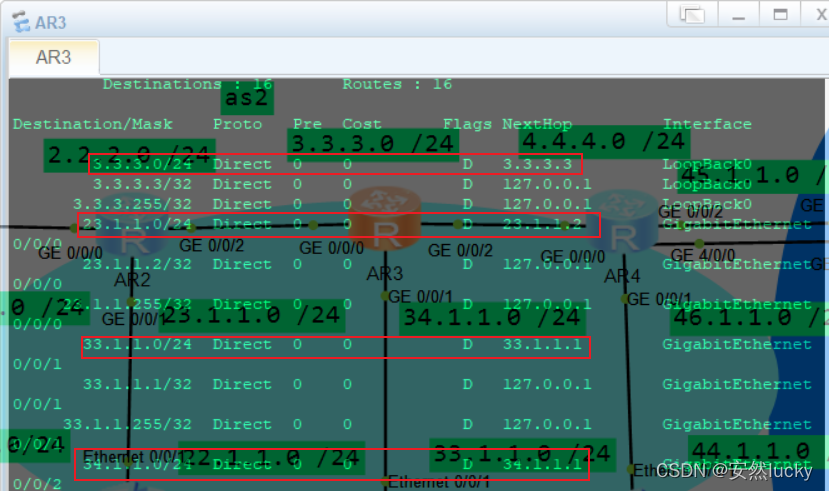Viewport: 829px width, 491px height.
Task: Click the 'AR2' device name label
Action: [x=132, y=280]
